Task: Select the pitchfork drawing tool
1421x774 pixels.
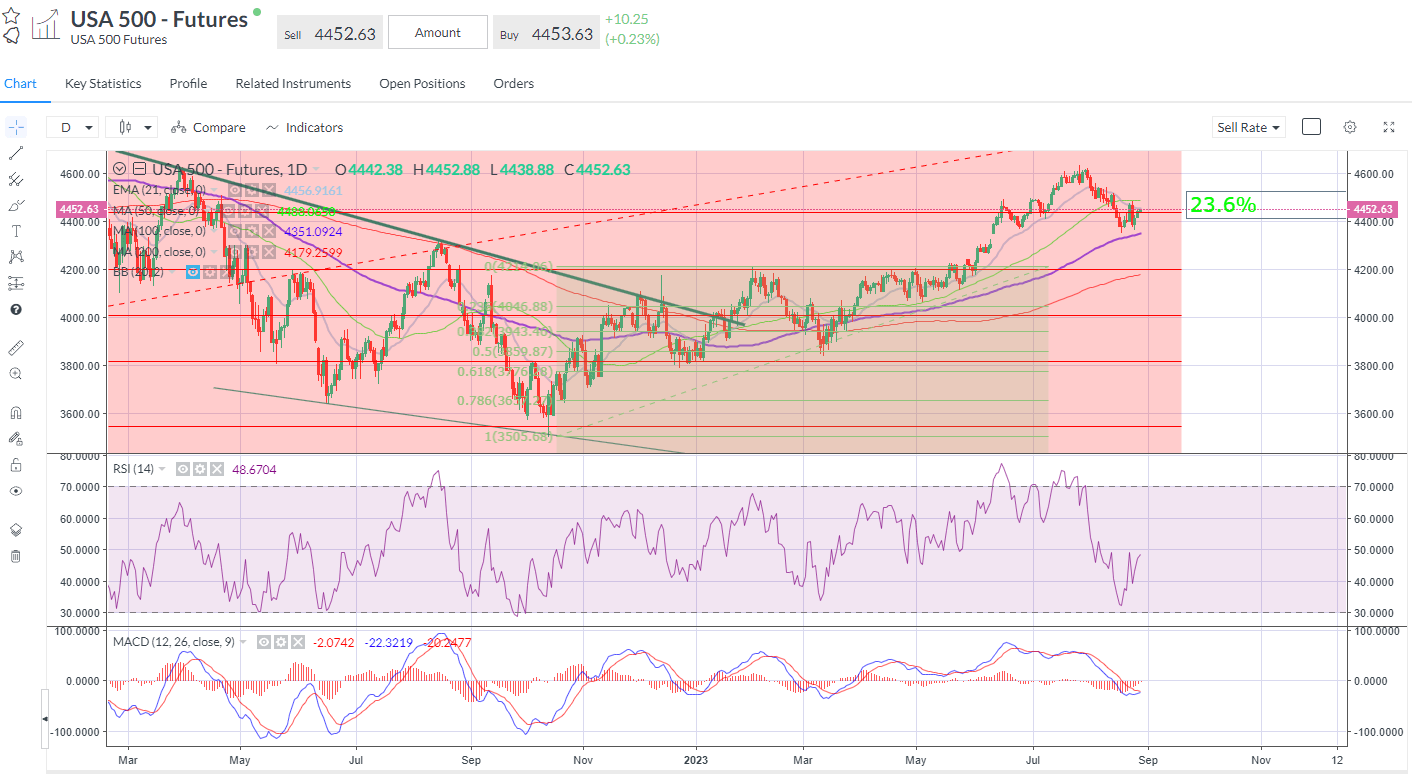Action: pyautogui.click(x=15, y=179)
